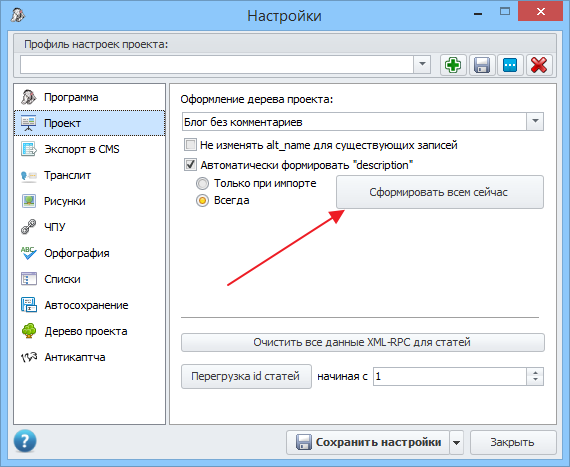
Task: Expand the Профиль настроек проекта dropdown
Action: coord(422,64)
